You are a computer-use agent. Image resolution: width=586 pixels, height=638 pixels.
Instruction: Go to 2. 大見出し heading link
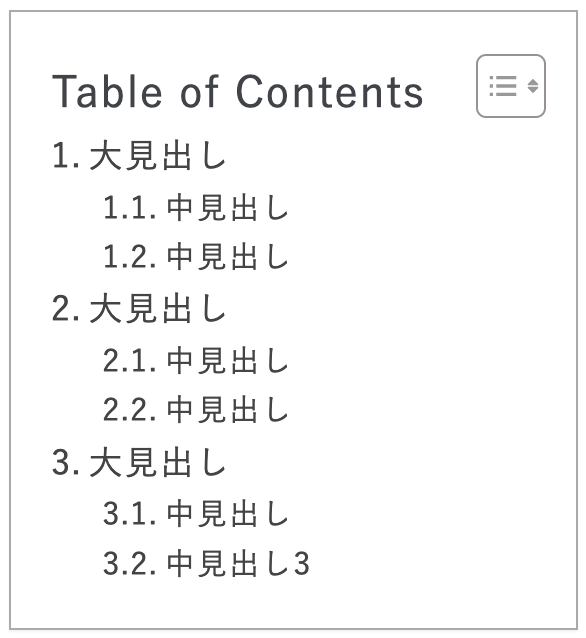tap(139, 308)
